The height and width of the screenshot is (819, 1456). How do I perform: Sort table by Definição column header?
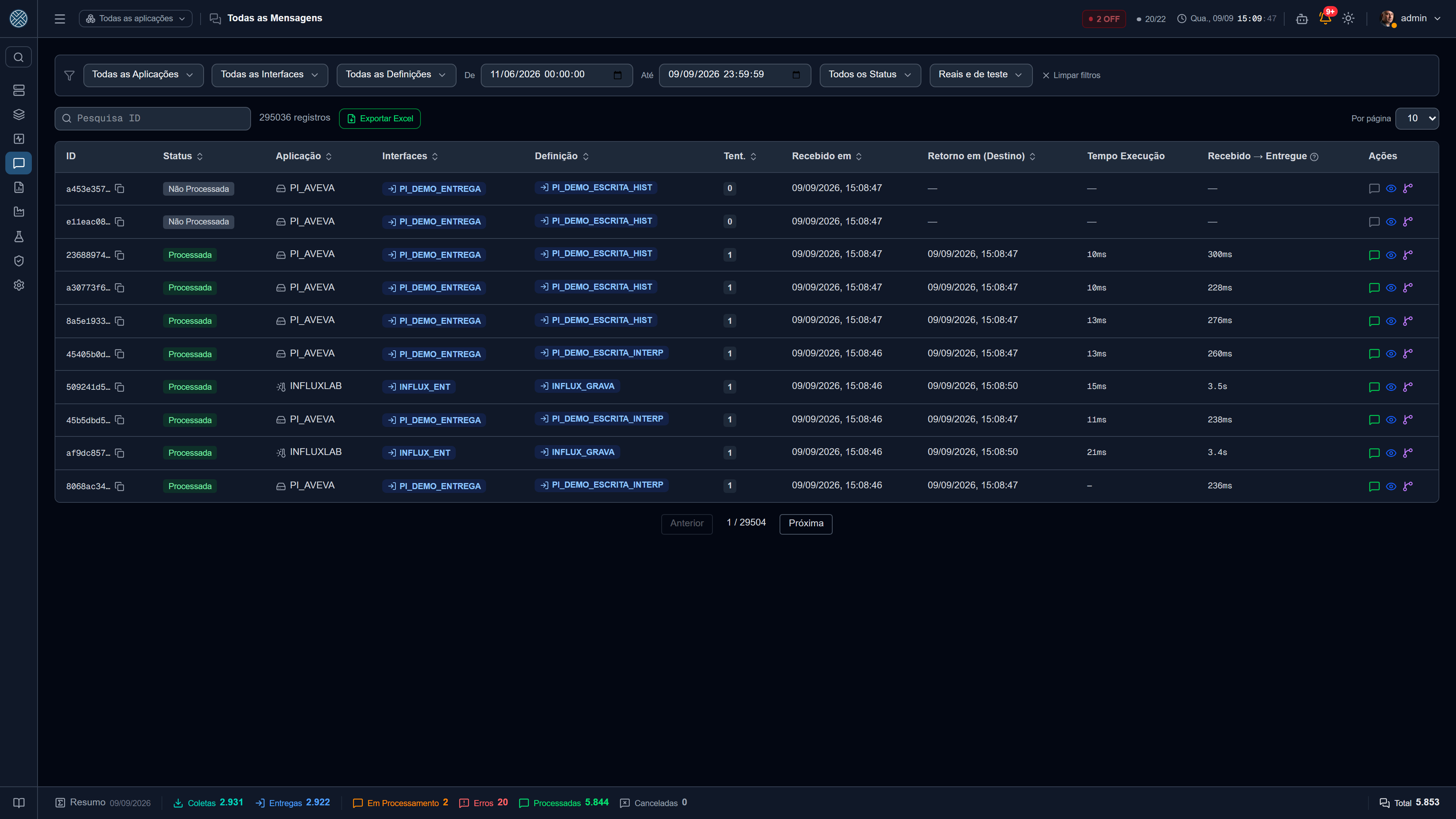(x=561, y=156)
